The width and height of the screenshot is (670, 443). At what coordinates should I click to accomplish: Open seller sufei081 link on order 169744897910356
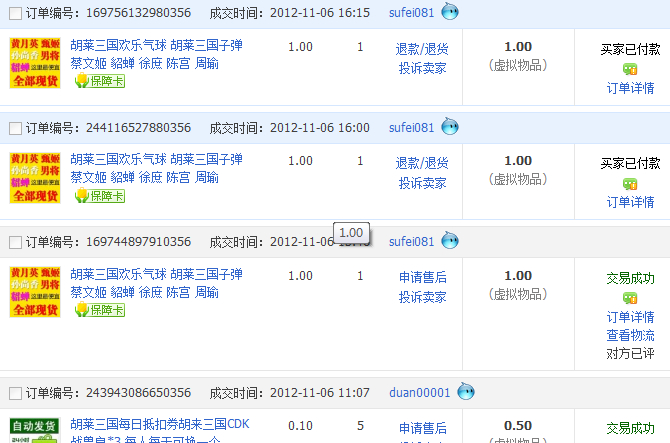411,242
